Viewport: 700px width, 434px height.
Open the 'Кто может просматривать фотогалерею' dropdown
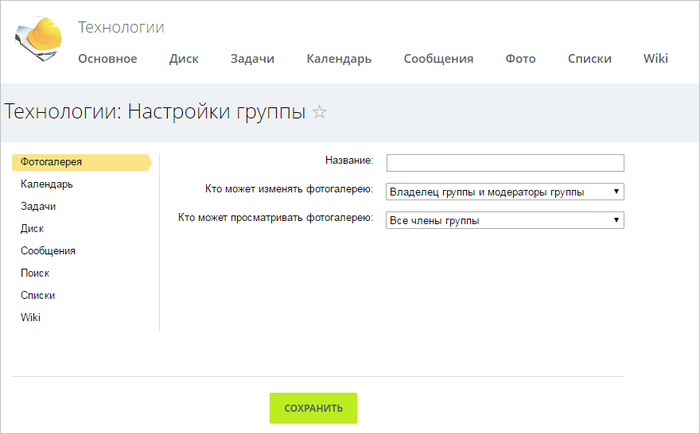505,220
